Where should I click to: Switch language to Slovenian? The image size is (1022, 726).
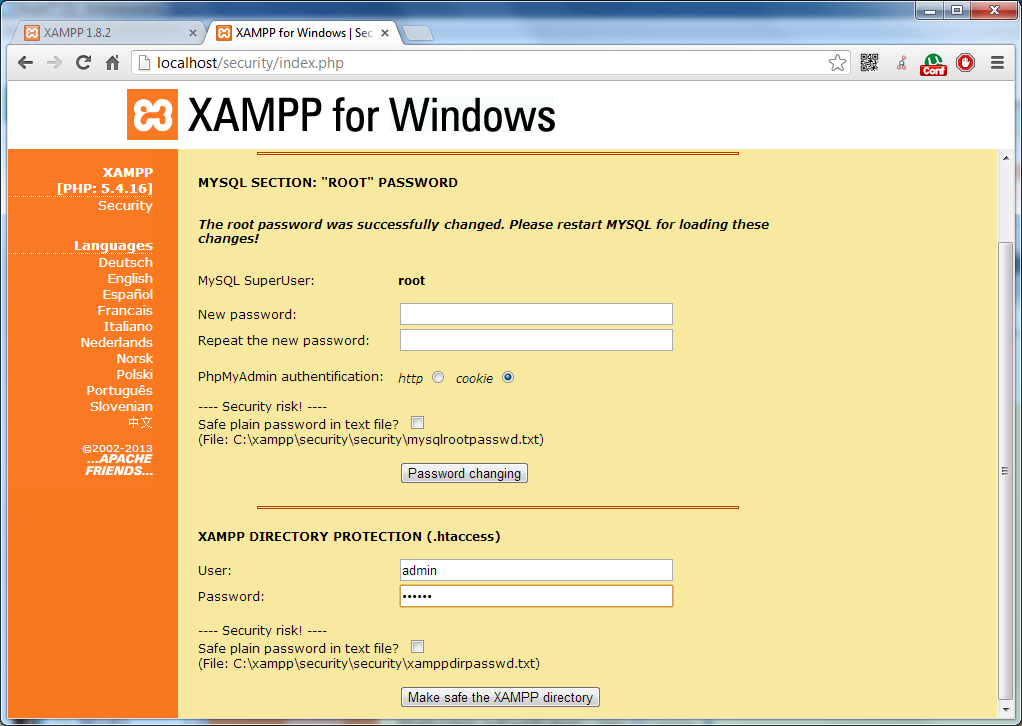click(121, 407)
